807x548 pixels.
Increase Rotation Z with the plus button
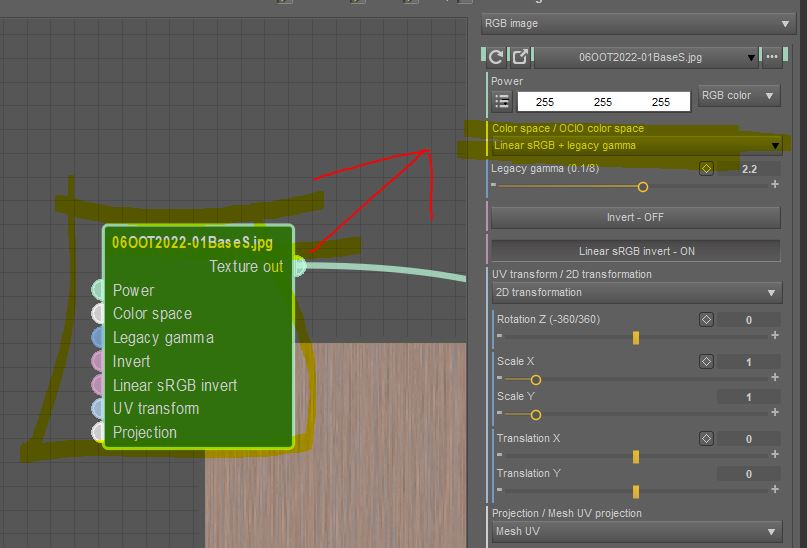[x=775, y=335]
